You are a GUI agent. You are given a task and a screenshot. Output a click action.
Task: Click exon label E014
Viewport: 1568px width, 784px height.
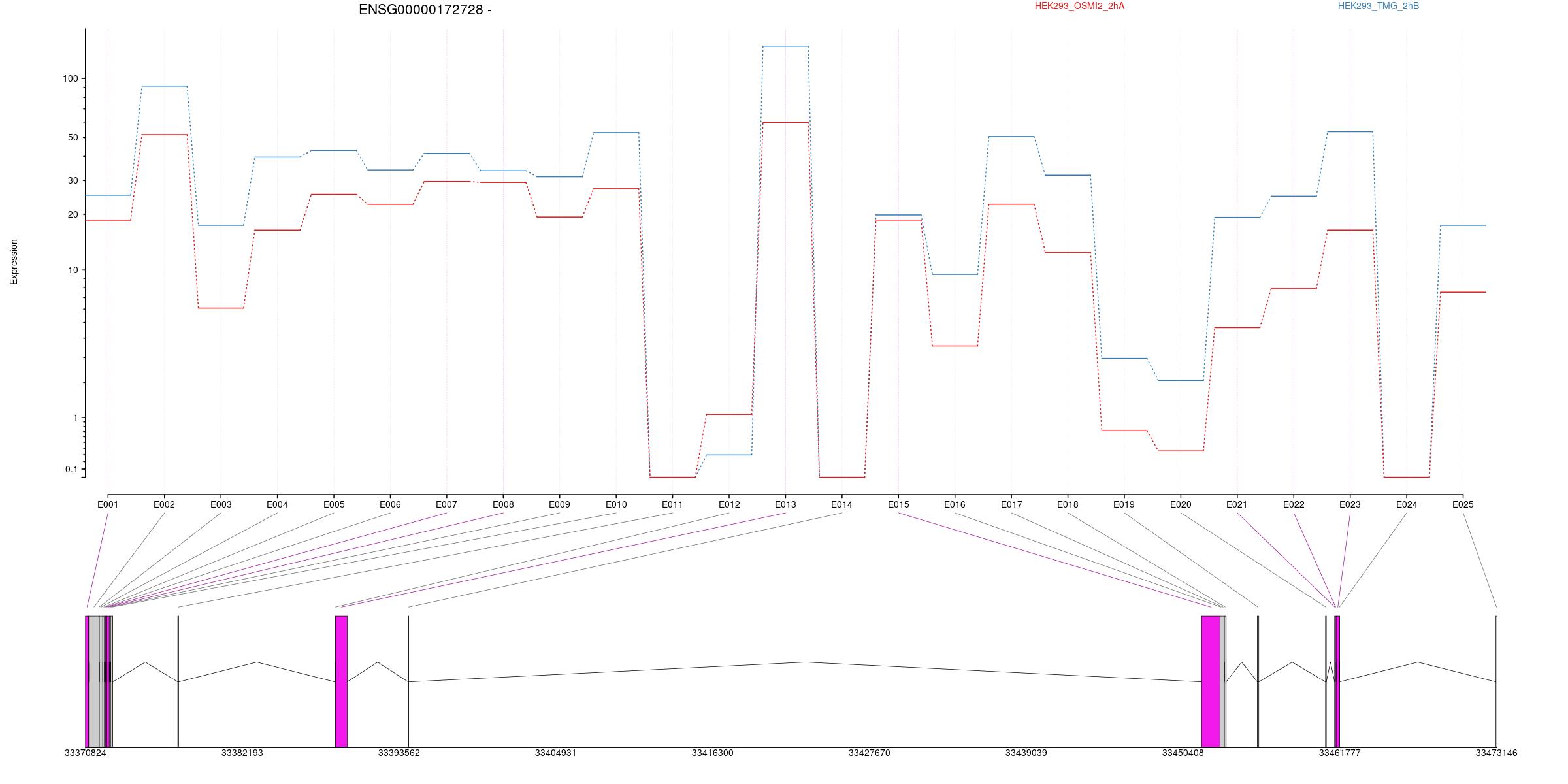(841, 504)
